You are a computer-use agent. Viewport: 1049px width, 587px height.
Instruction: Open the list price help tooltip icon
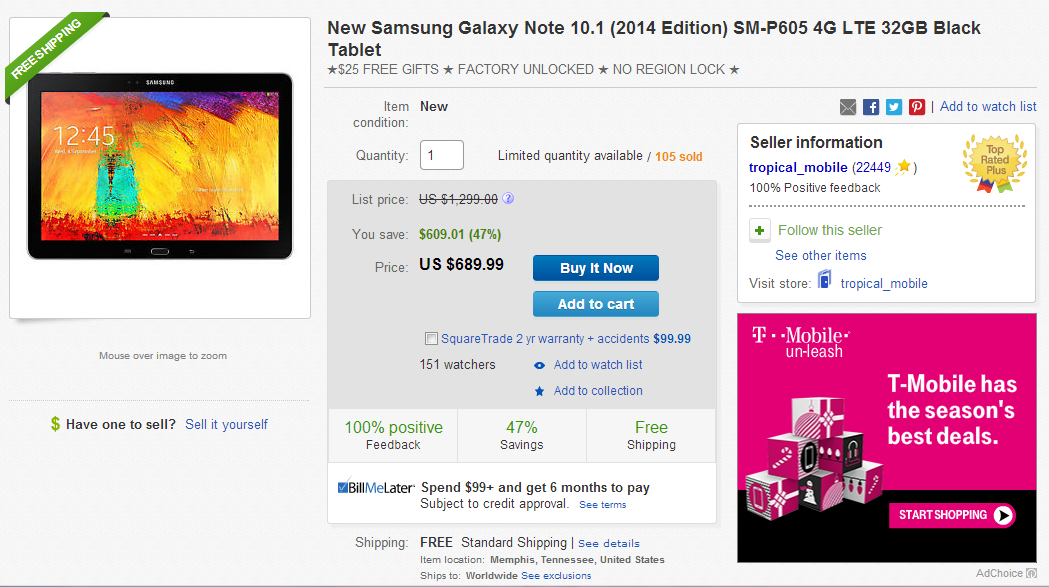508,198
